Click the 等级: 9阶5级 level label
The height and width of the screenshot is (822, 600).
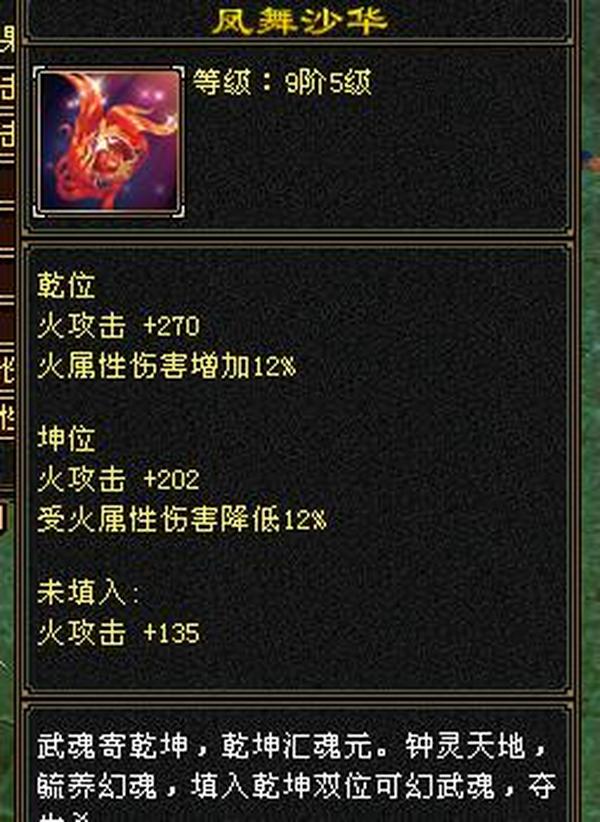point(282,83)
